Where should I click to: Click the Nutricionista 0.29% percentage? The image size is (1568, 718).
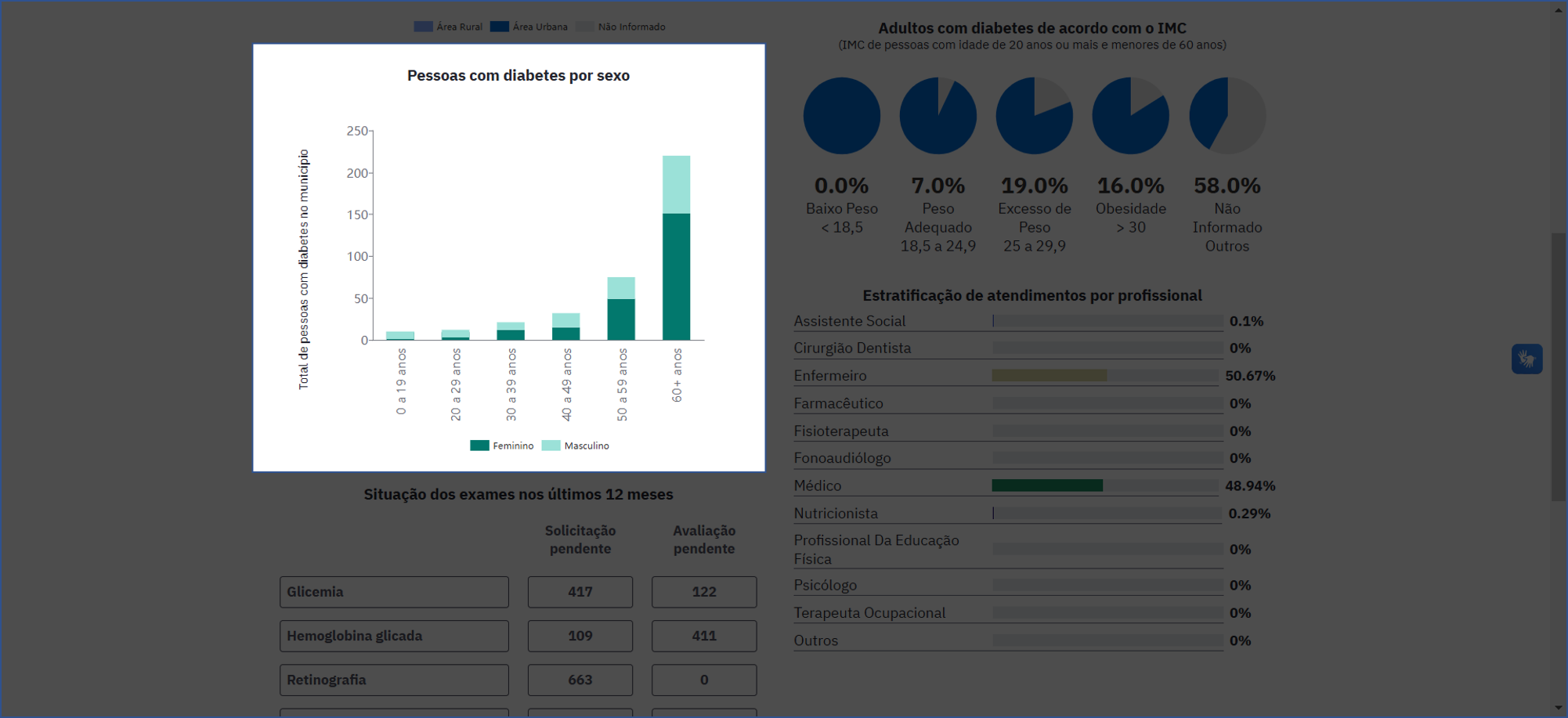tap(1249, 514)
